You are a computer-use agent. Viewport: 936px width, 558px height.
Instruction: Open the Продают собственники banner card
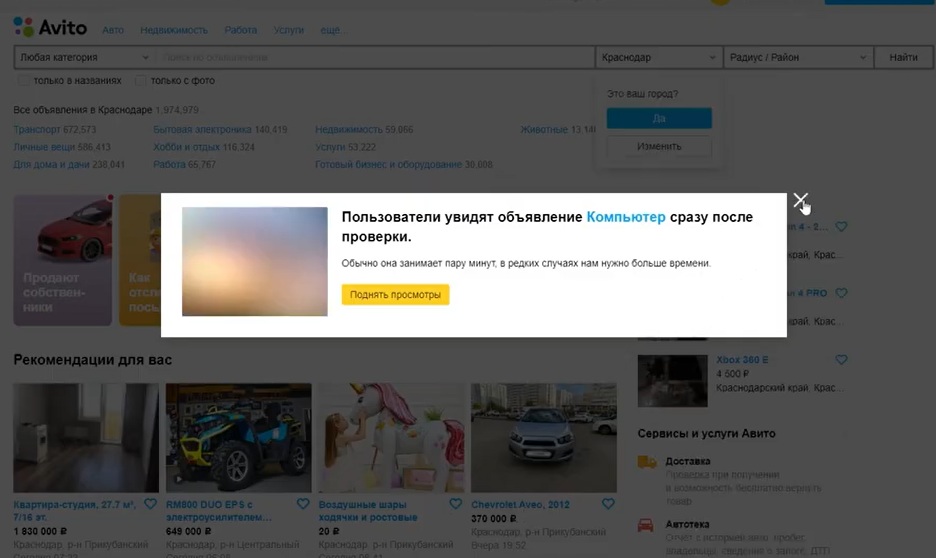point(63,260)
